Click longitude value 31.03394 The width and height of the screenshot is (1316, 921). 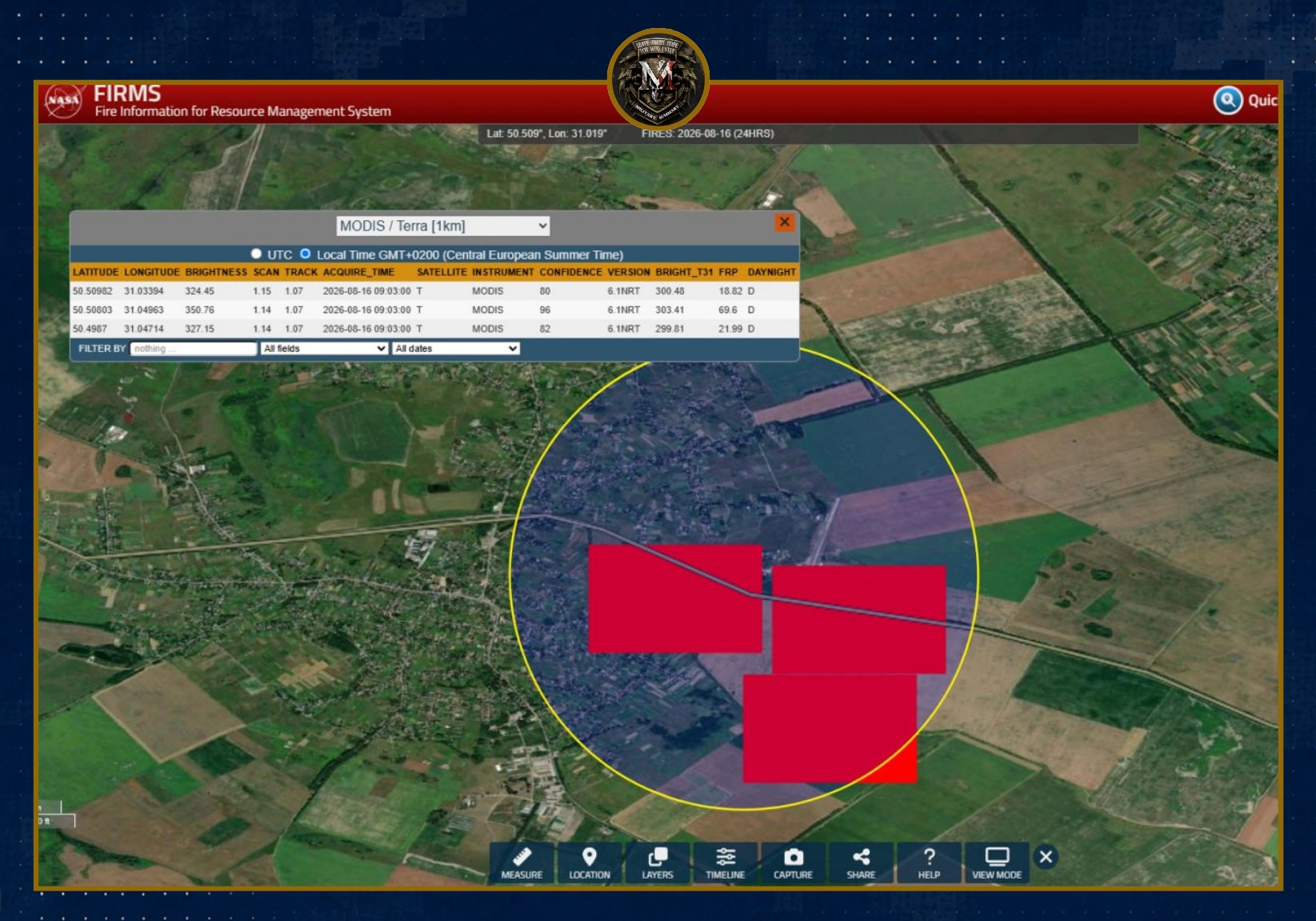point(144,291)
